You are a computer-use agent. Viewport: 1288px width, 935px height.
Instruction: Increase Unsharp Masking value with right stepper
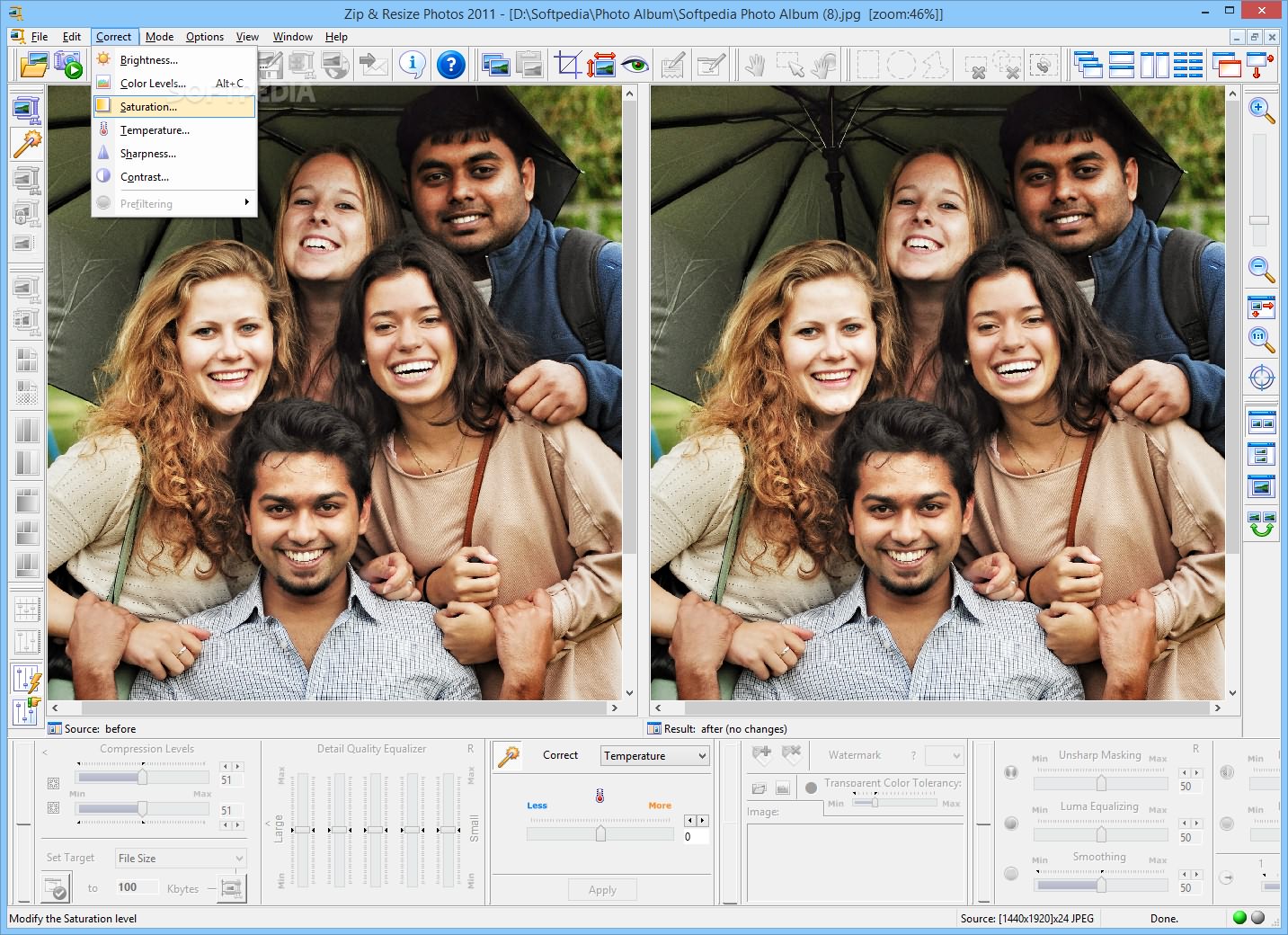point(1195,772)
